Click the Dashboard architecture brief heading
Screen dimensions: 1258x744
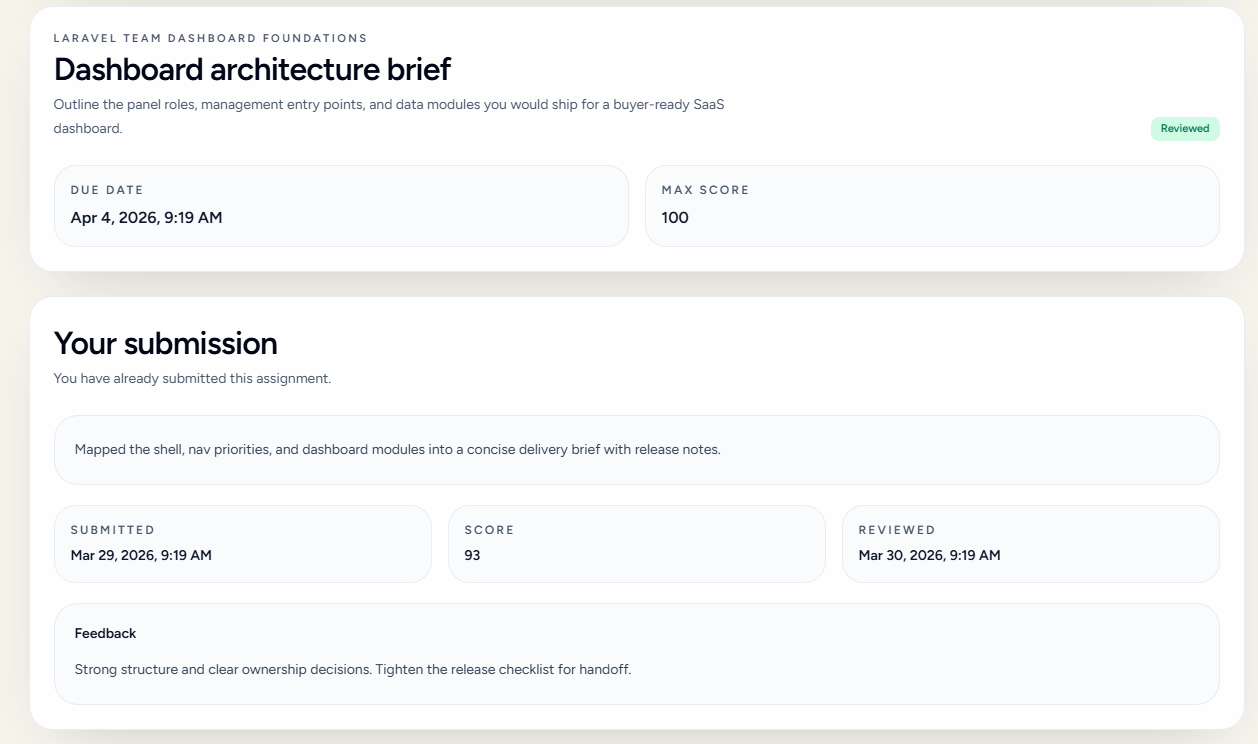(252, 70)
